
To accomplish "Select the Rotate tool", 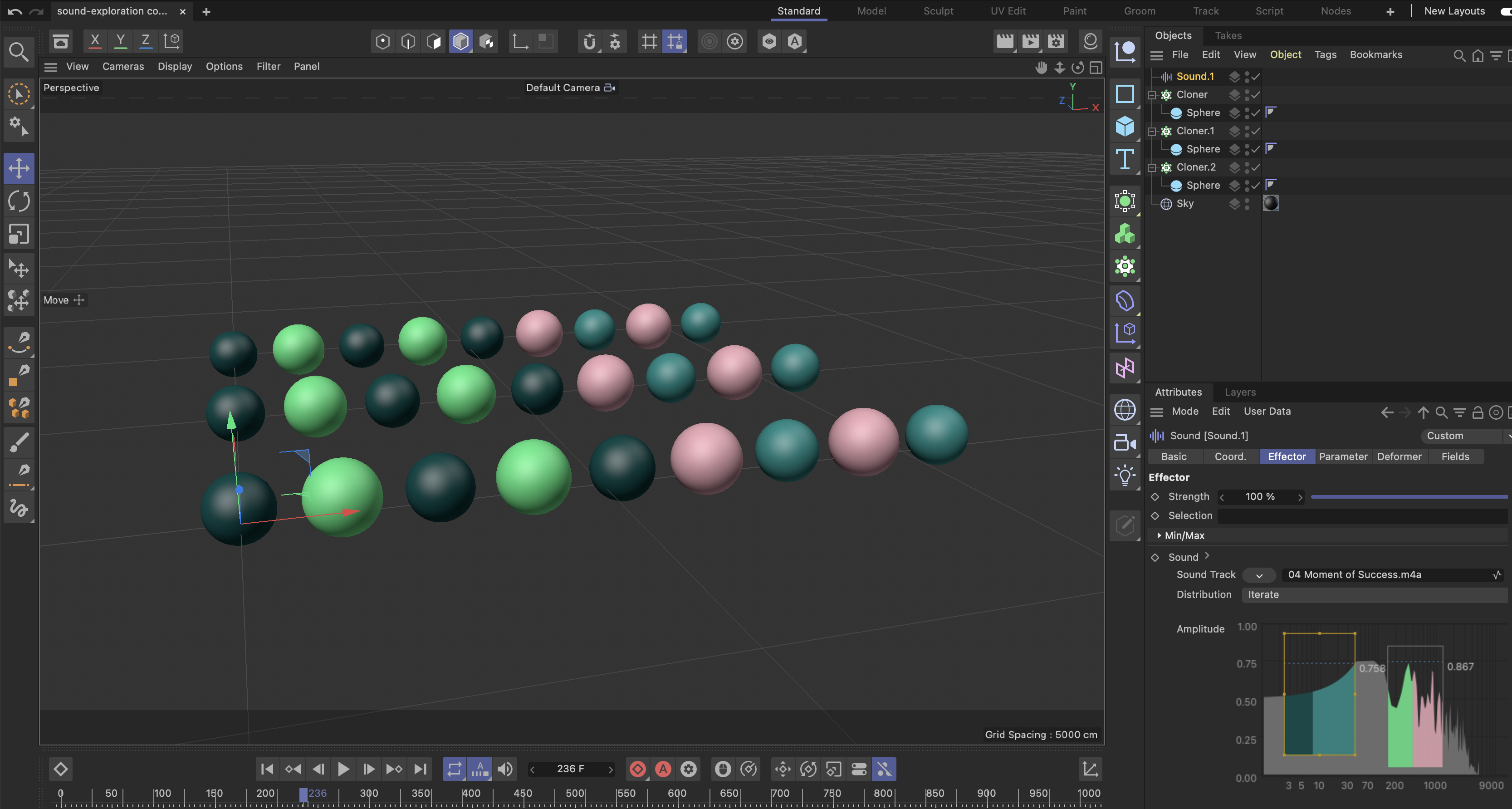I will [19, 201].
